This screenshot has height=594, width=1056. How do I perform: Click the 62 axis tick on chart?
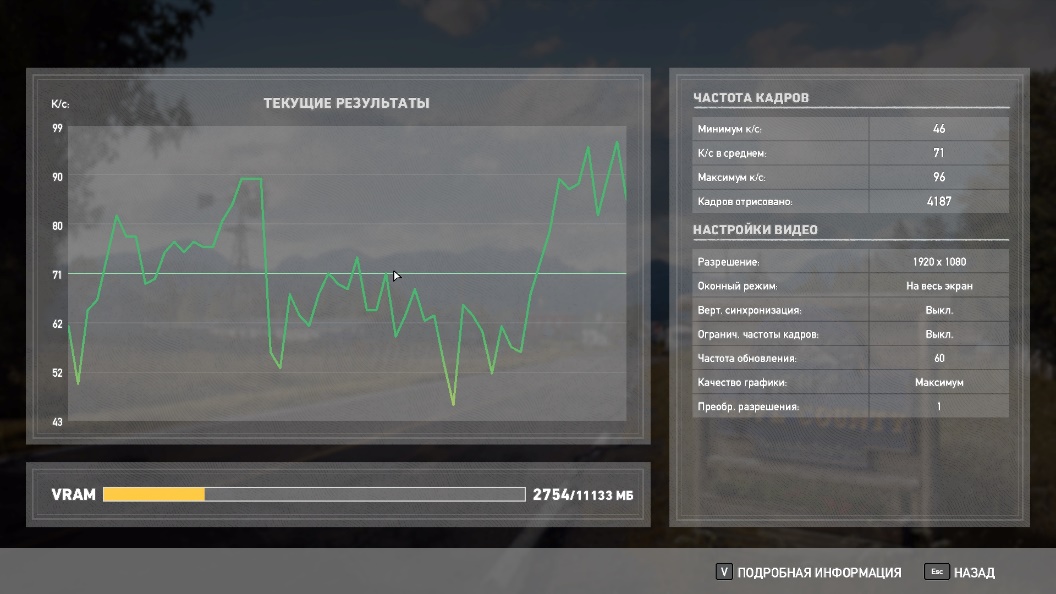(57, 324)
